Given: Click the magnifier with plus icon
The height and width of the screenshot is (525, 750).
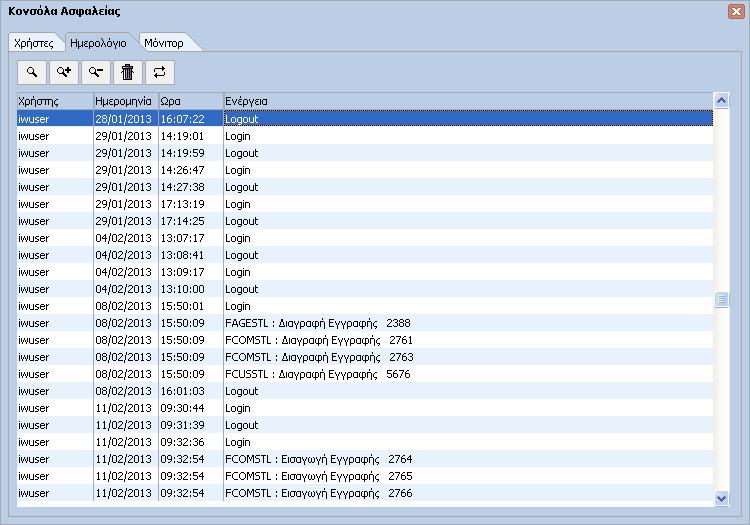Looking at the screenshot, I should 64,72.
